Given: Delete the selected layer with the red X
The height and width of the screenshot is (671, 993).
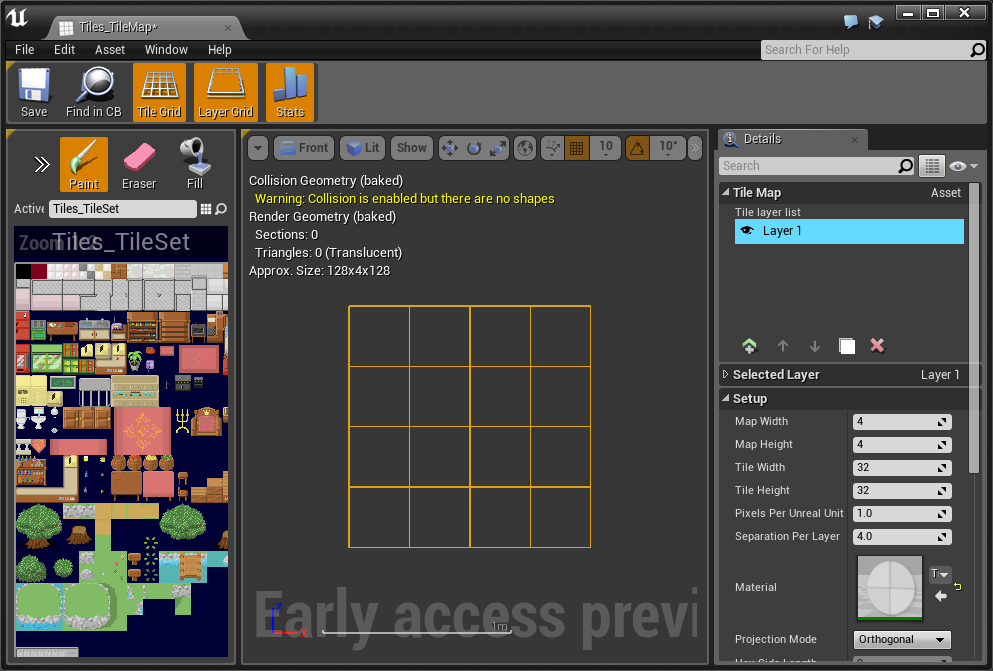Looking at the screenshot, I should (x=877, y=345).
